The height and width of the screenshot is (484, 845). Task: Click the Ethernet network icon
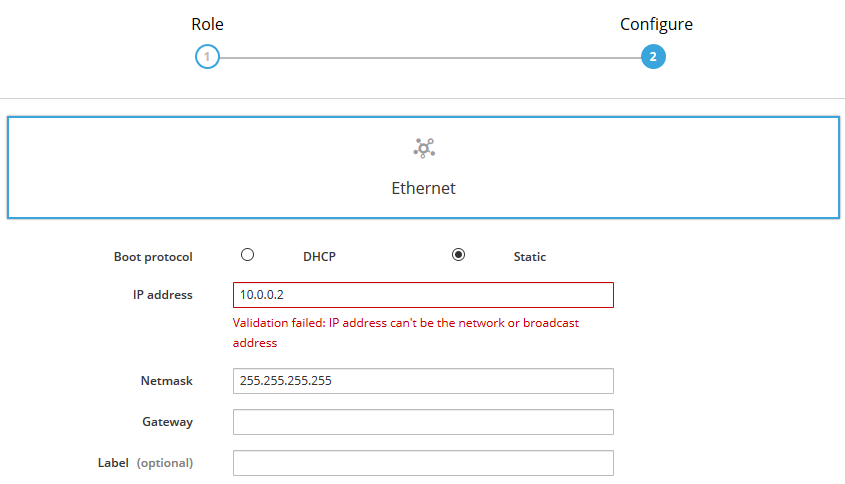(424, 149)
